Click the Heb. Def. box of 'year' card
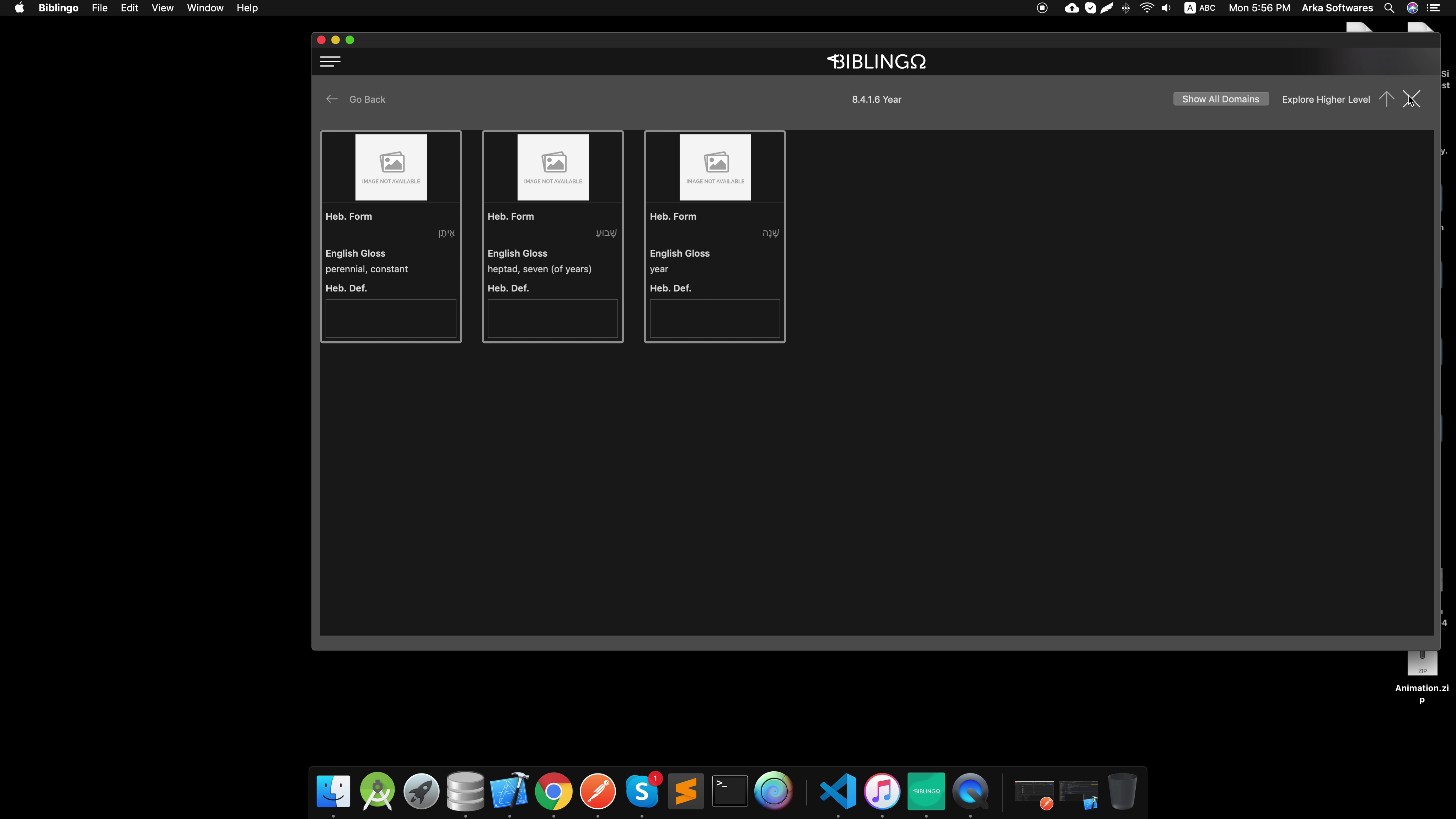 (x=714, y=318)
